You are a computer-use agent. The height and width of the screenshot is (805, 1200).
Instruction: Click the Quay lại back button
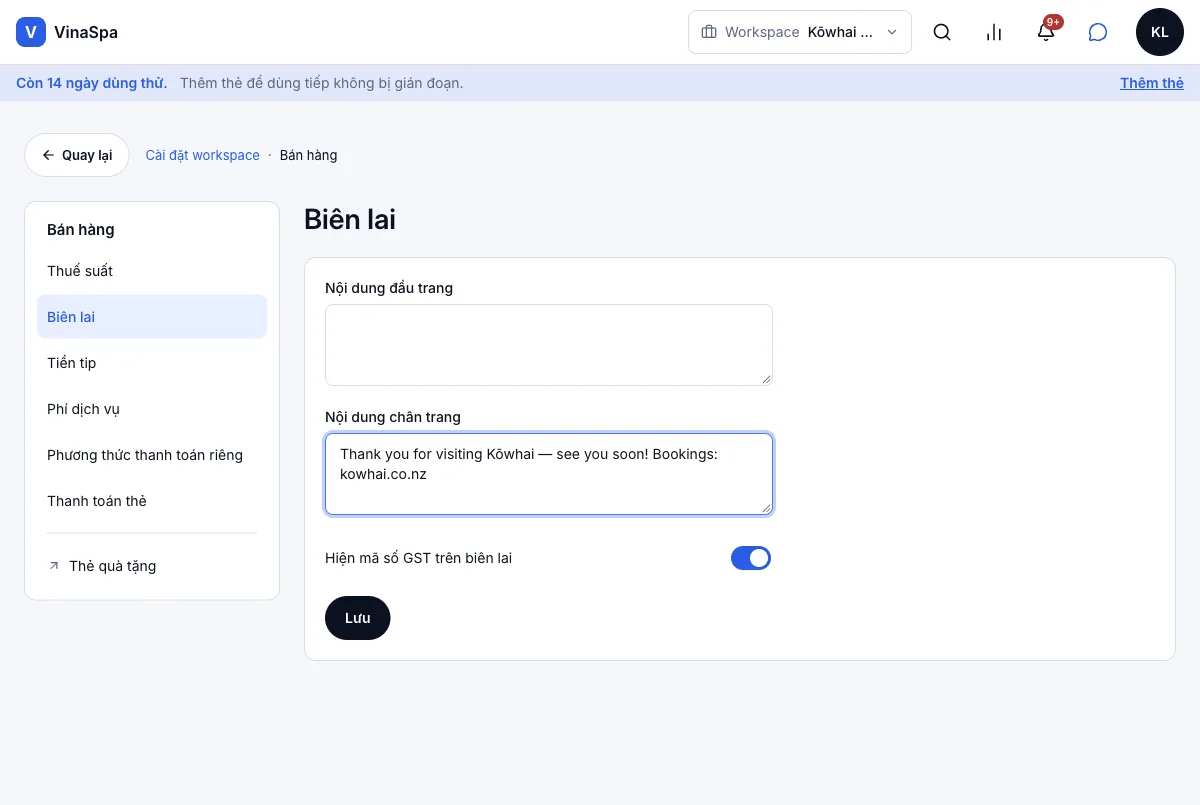[x=77, y=155]
